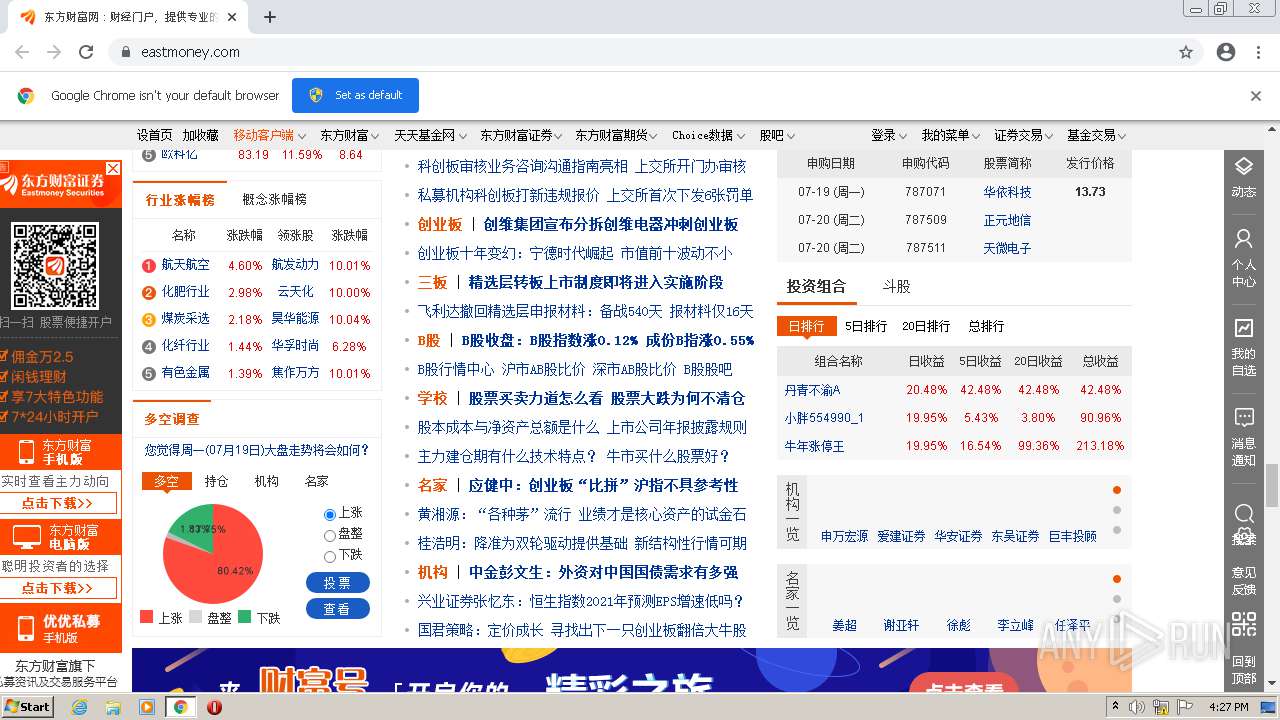Switch to 5日排行 tab
The height and width of the screenshot is (720, 1280).
click(x=866, y=326)
